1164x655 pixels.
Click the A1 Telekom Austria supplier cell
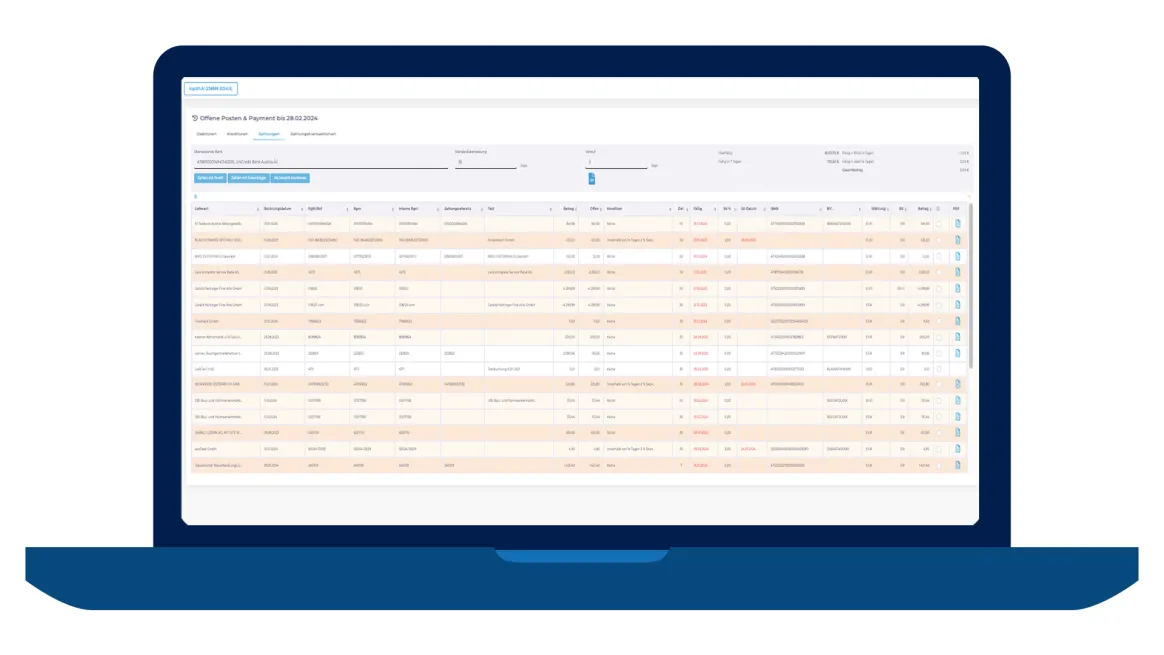(x=225, y=224)
